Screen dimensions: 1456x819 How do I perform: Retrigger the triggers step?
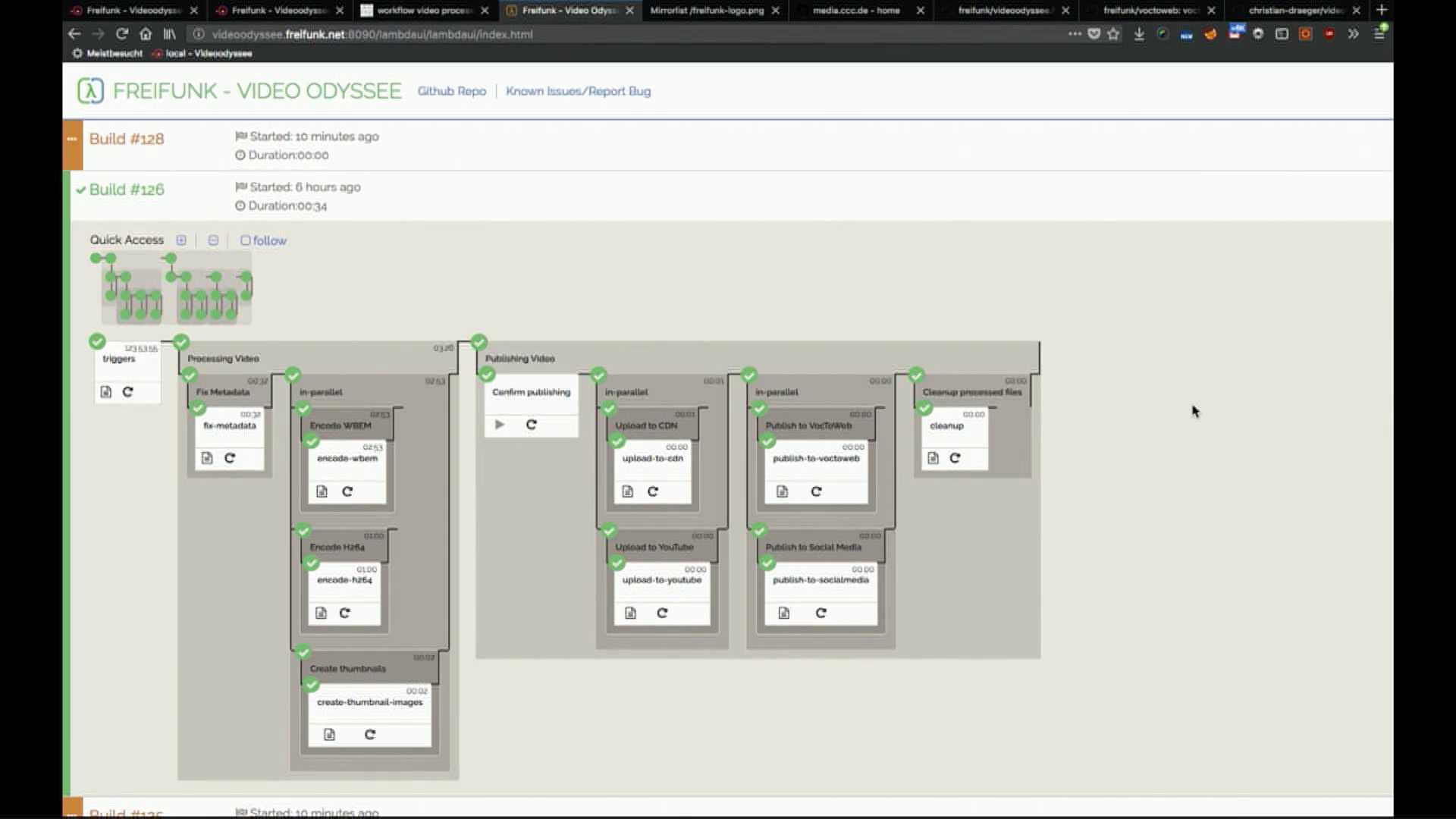pyautogui.click(x=127, y=392)
